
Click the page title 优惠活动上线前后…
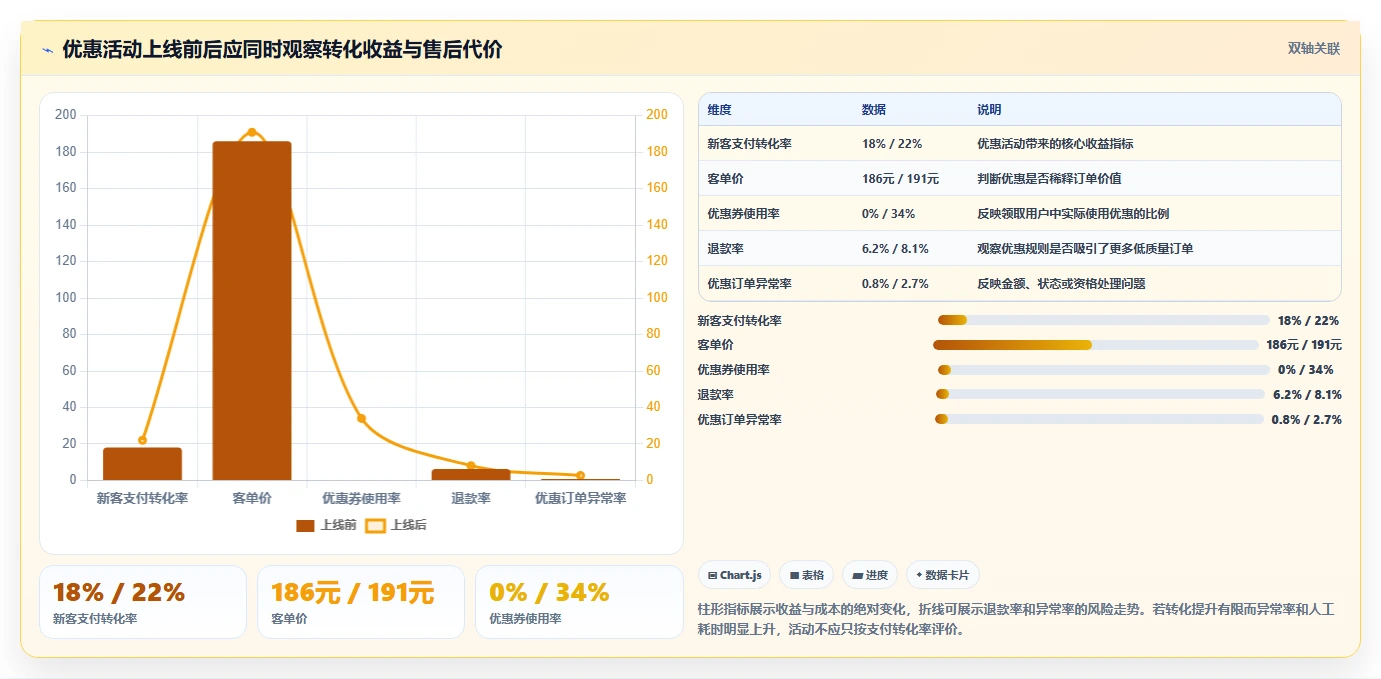click(x=282, y=49)
